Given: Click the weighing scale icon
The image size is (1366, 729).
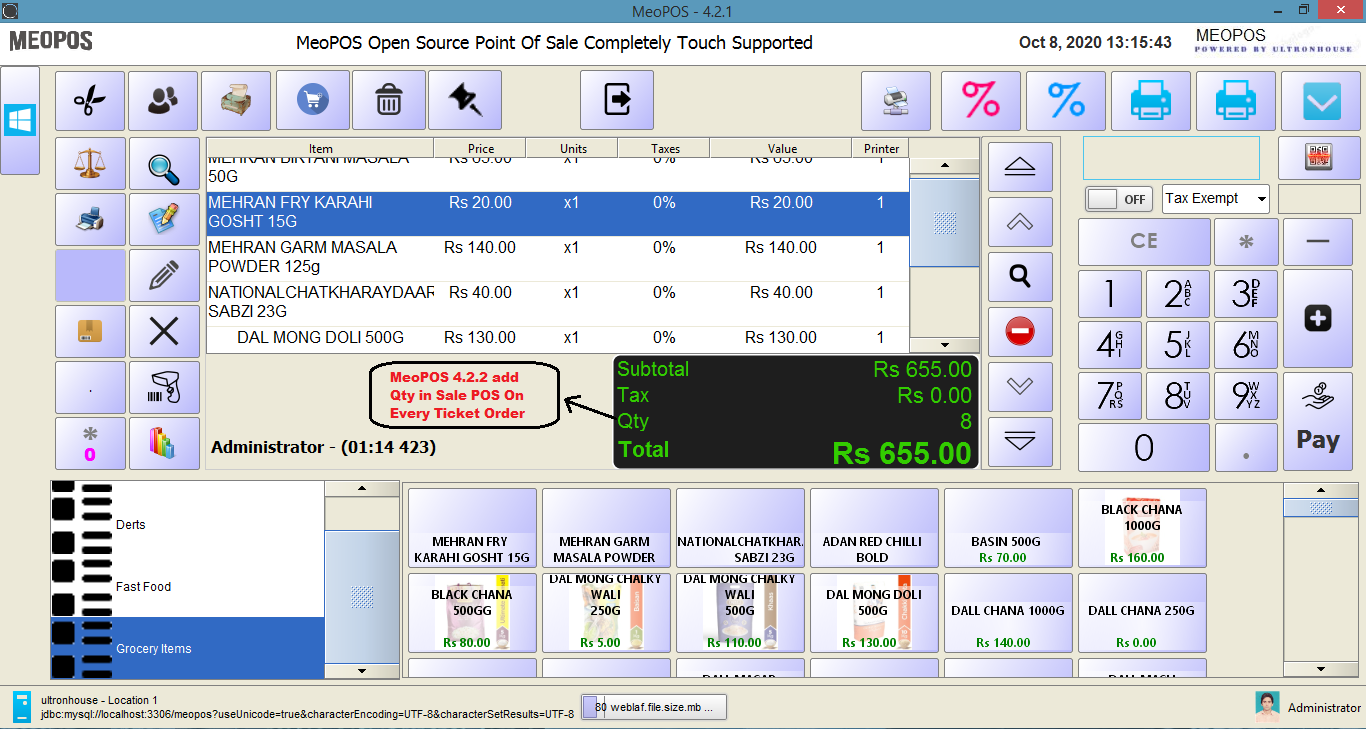Looking at the screenshot, I should pos(90,164).
